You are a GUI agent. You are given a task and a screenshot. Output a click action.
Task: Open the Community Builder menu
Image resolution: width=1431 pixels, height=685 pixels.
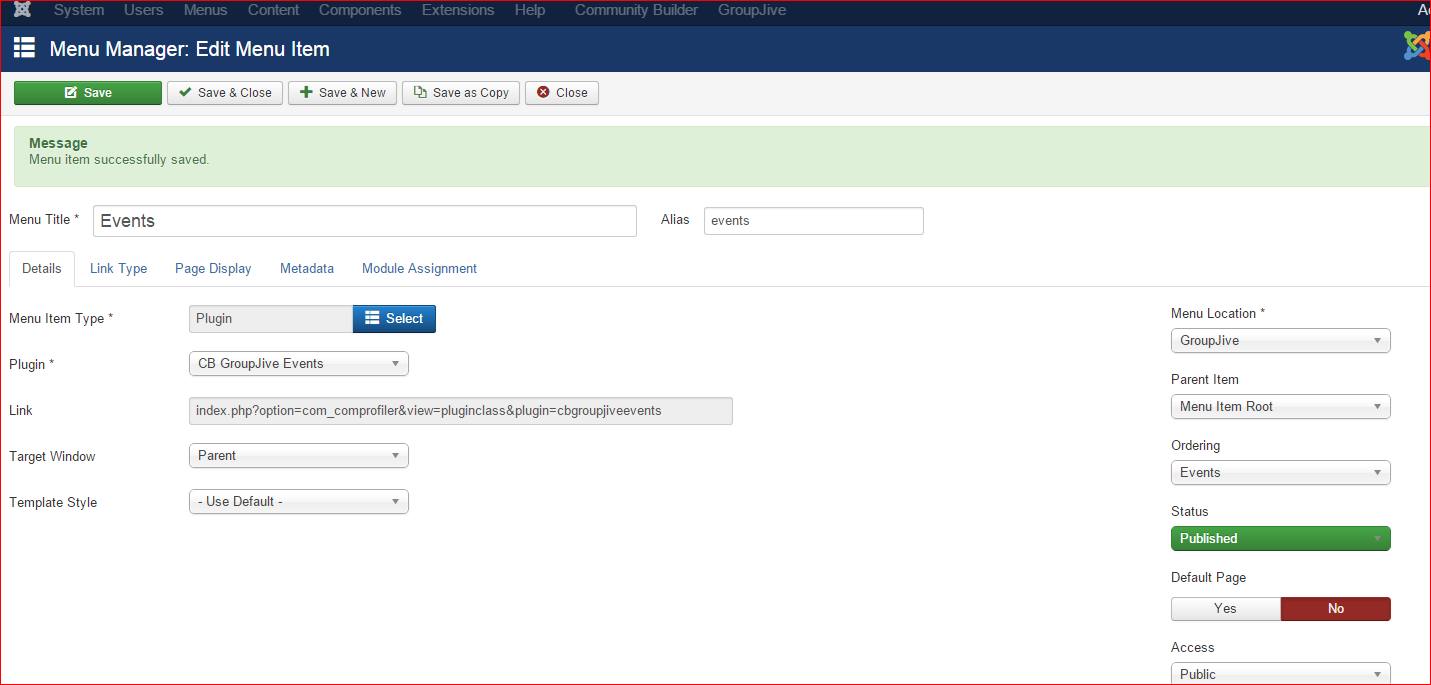(636, 10)
